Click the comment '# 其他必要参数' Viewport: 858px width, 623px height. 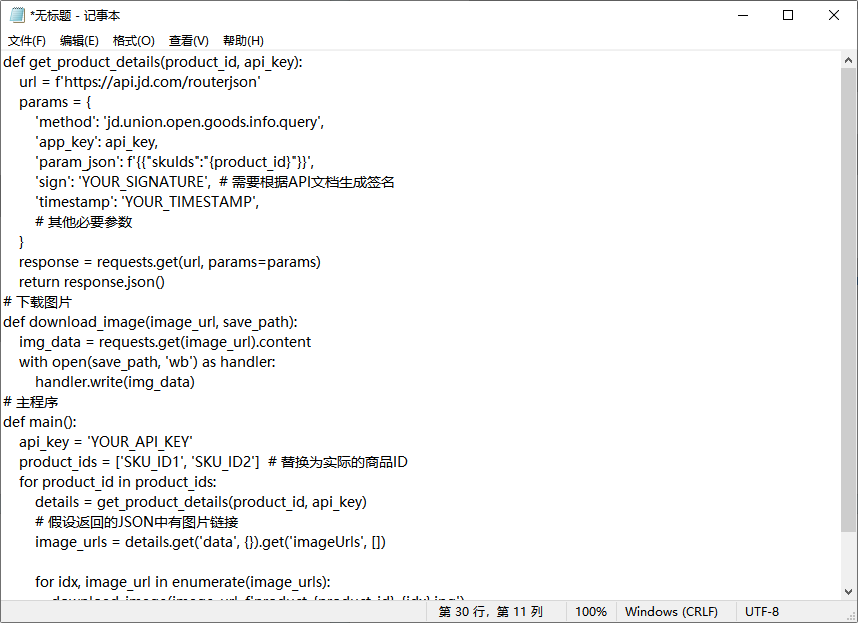coord(84,222)
